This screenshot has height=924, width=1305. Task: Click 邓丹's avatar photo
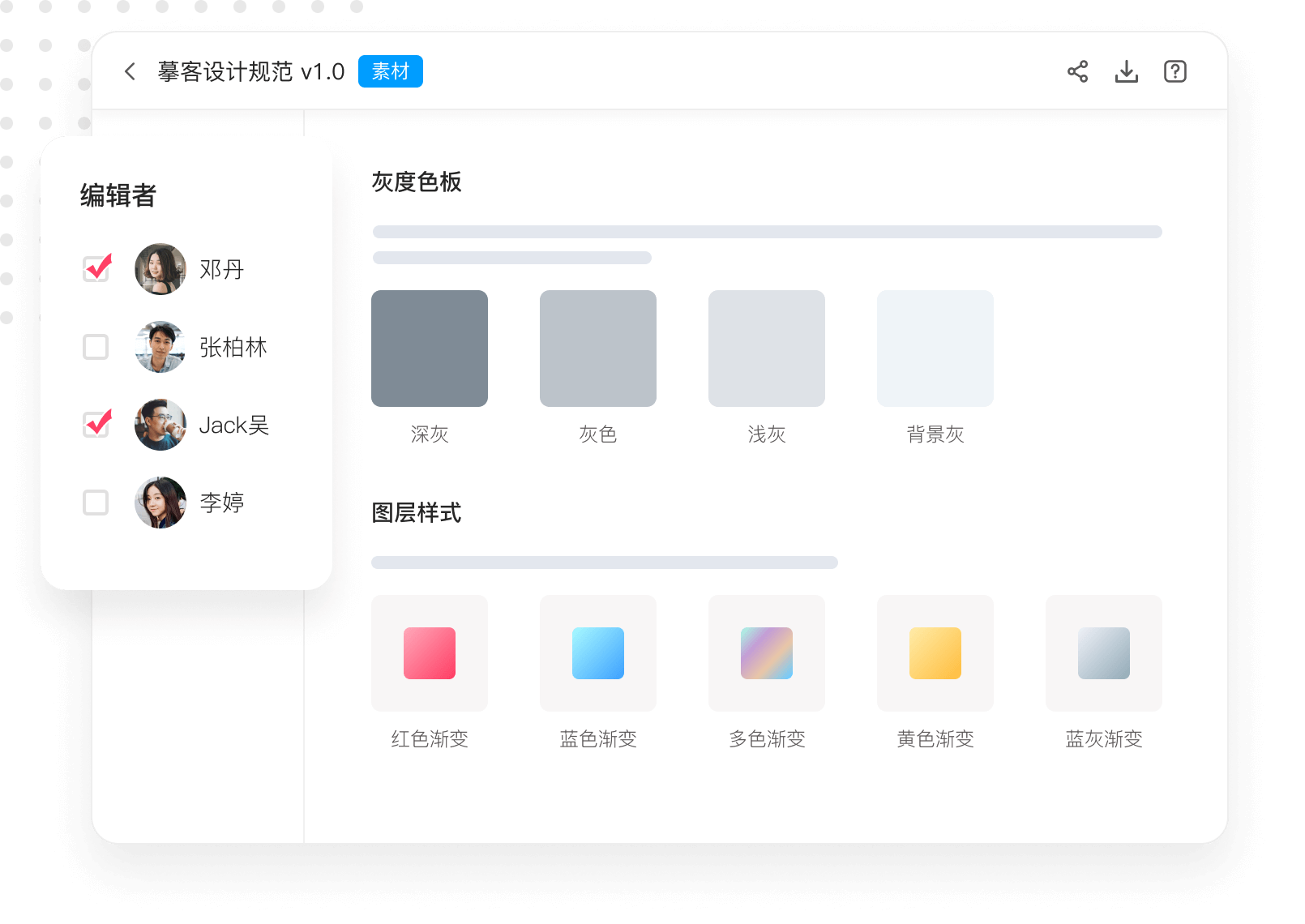(160, 269)
